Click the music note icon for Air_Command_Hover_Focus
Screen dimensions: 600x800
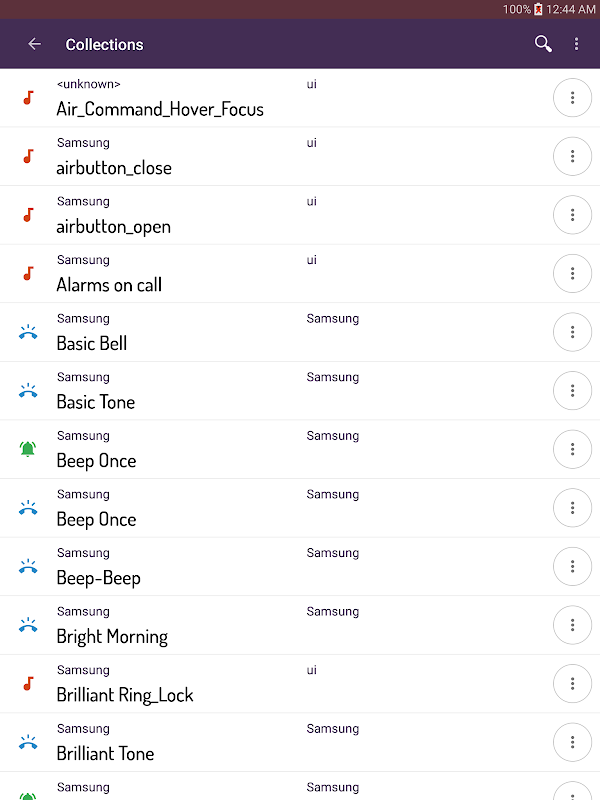(x=28, y=98)
